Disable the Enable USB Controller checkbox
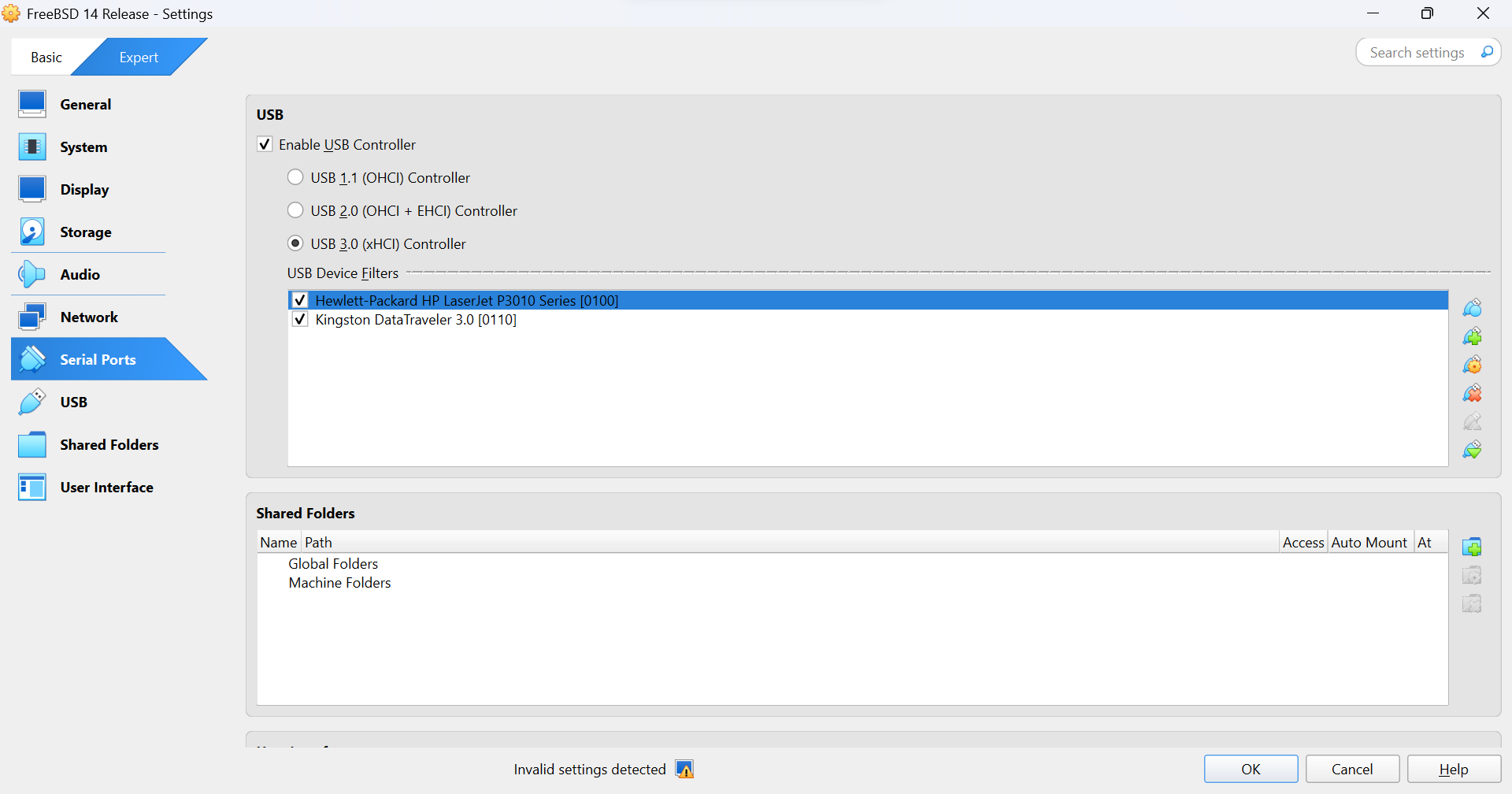Image resolution: width=1512 pixels, height=794 pixels. (265, 145)
